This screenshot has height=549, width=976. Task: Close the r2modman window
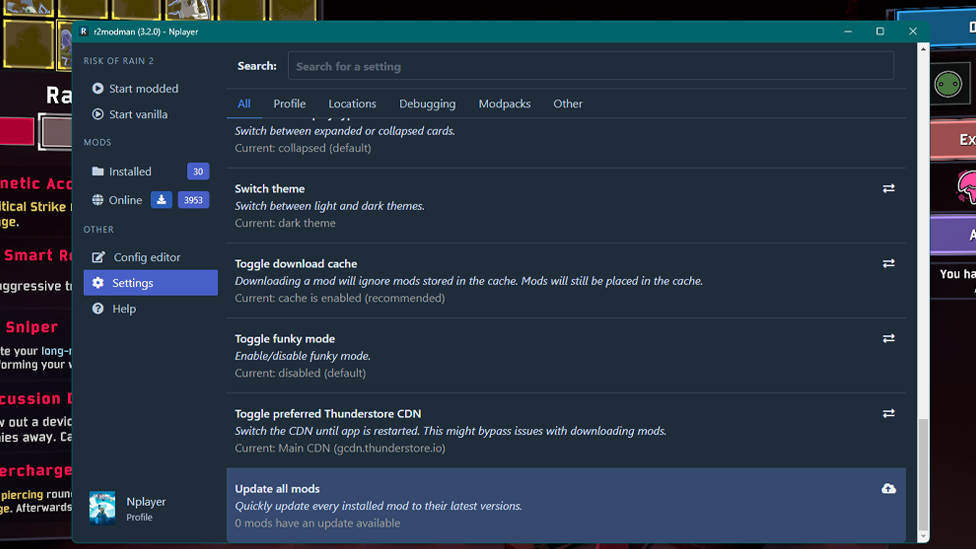pos(913,31)
